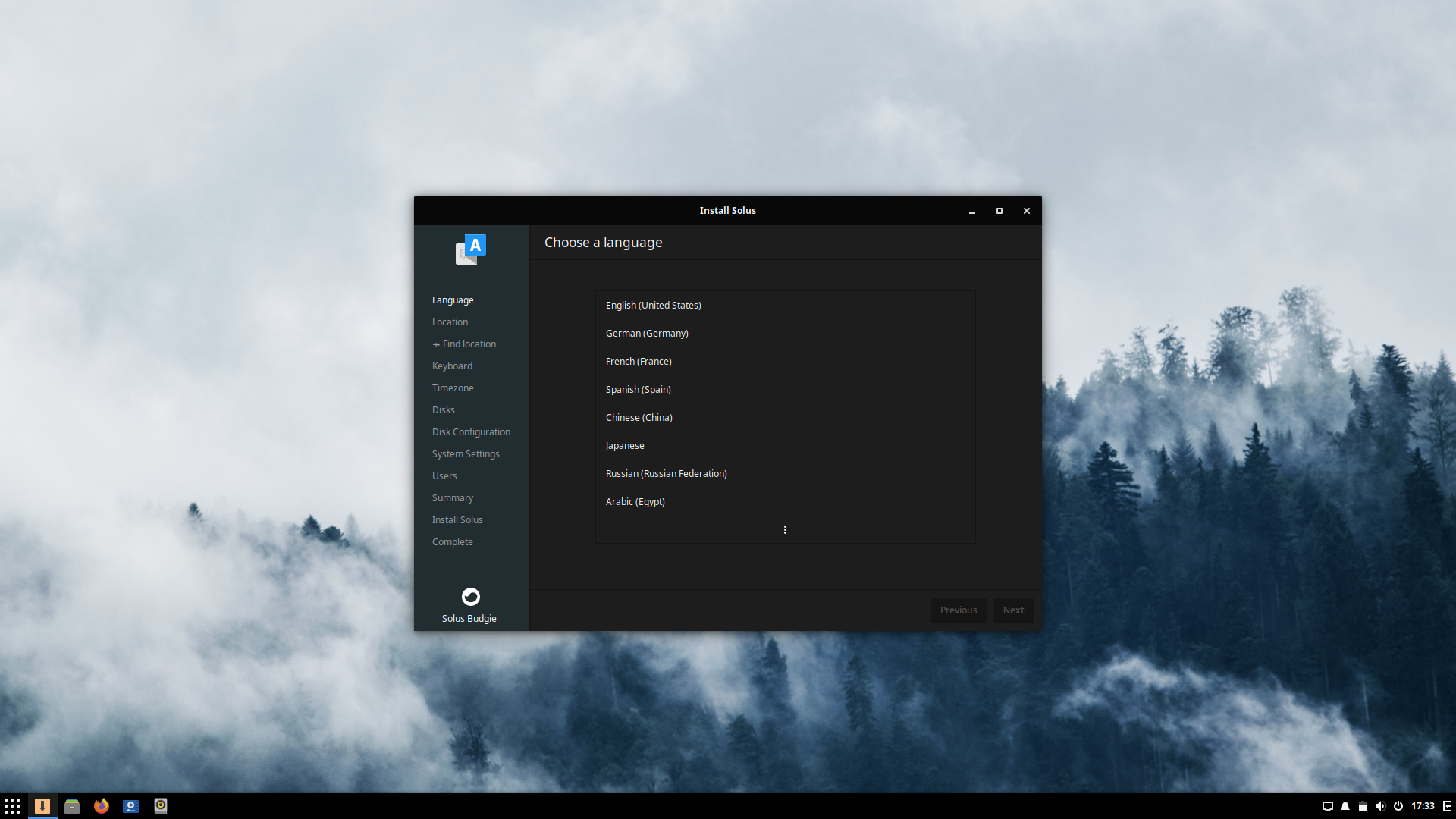Open Firefox from the taskbar
Screen dimensions: 1456x819
click(102, 806)
